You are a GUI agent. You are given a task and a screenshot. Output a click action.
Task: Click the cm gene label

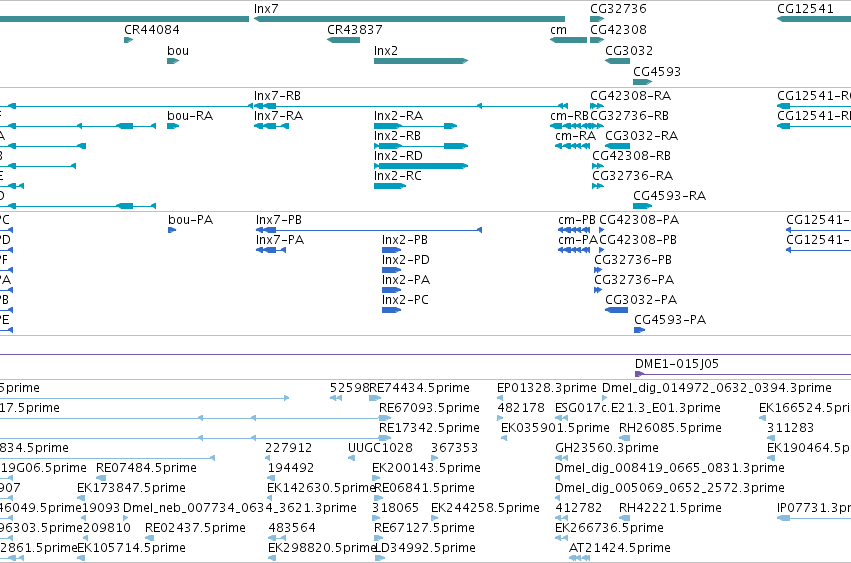click(x=558, y=29)
